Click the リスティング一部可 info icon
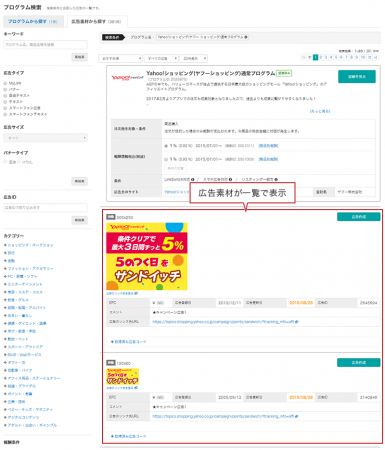 (276, 179)
